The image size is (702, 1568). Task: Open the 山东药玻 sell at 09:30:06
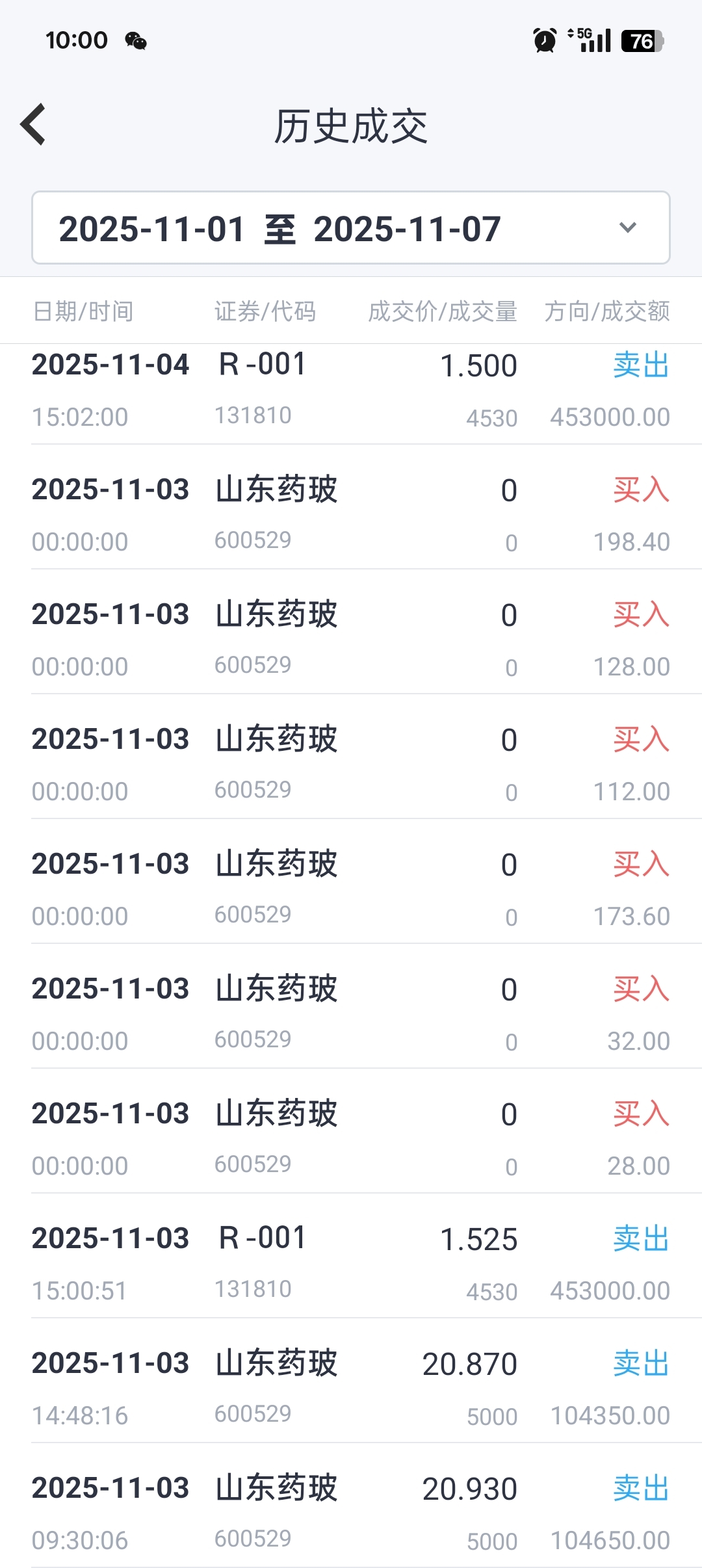point(351,1513)
